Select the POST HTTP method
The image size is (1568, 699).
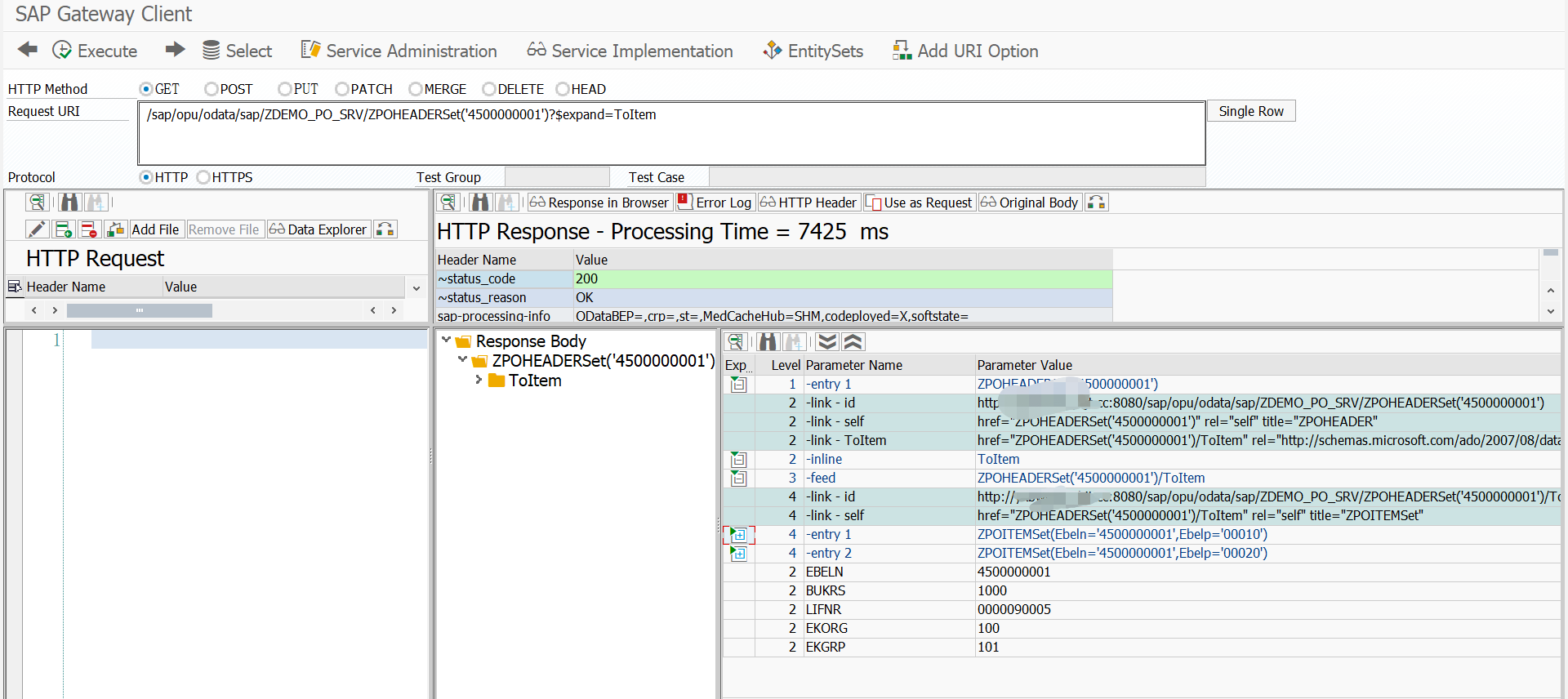pos(212,89)
